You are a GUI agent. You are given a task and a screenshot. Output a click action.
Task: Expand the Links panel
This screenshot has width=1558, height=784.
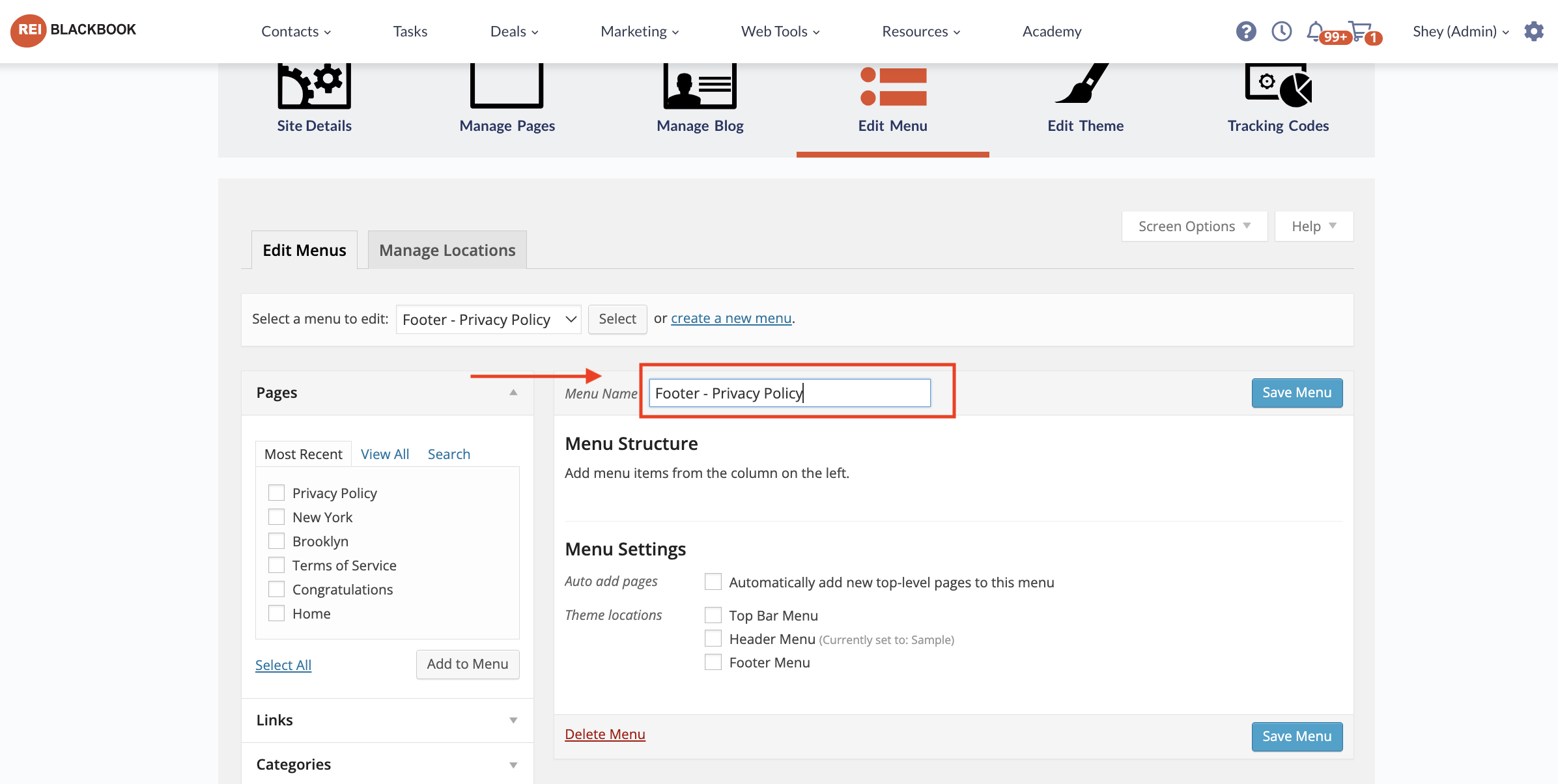(x=513, y=720)
